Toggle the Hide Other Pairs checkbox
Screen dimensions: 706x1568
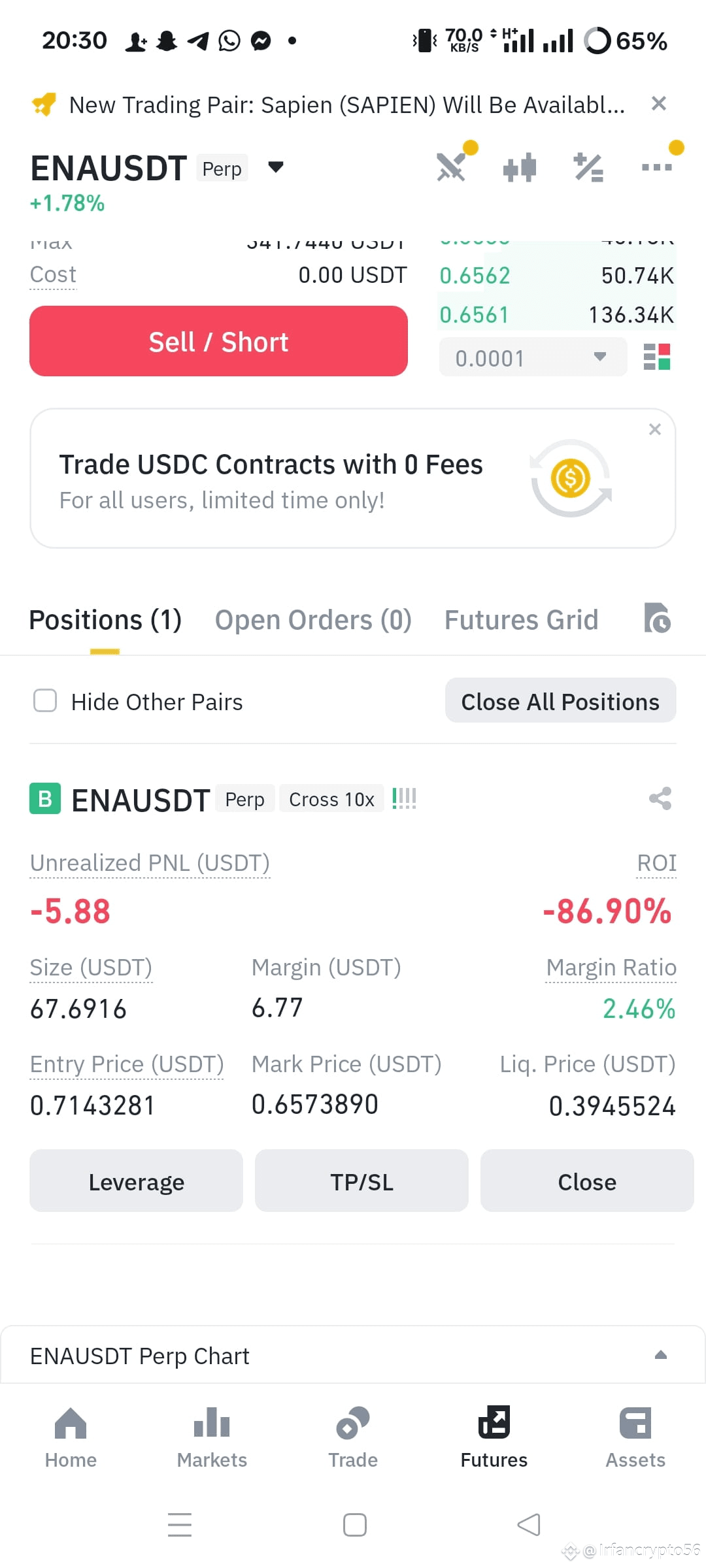tap(45, 700)
